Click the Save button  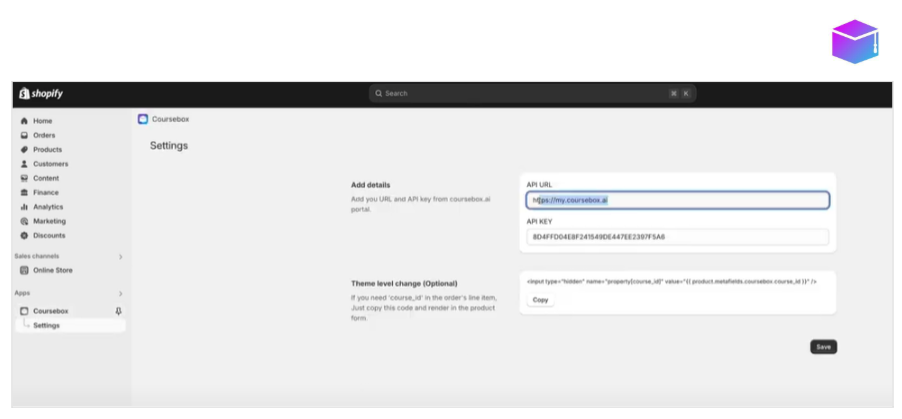coord(823,347)
